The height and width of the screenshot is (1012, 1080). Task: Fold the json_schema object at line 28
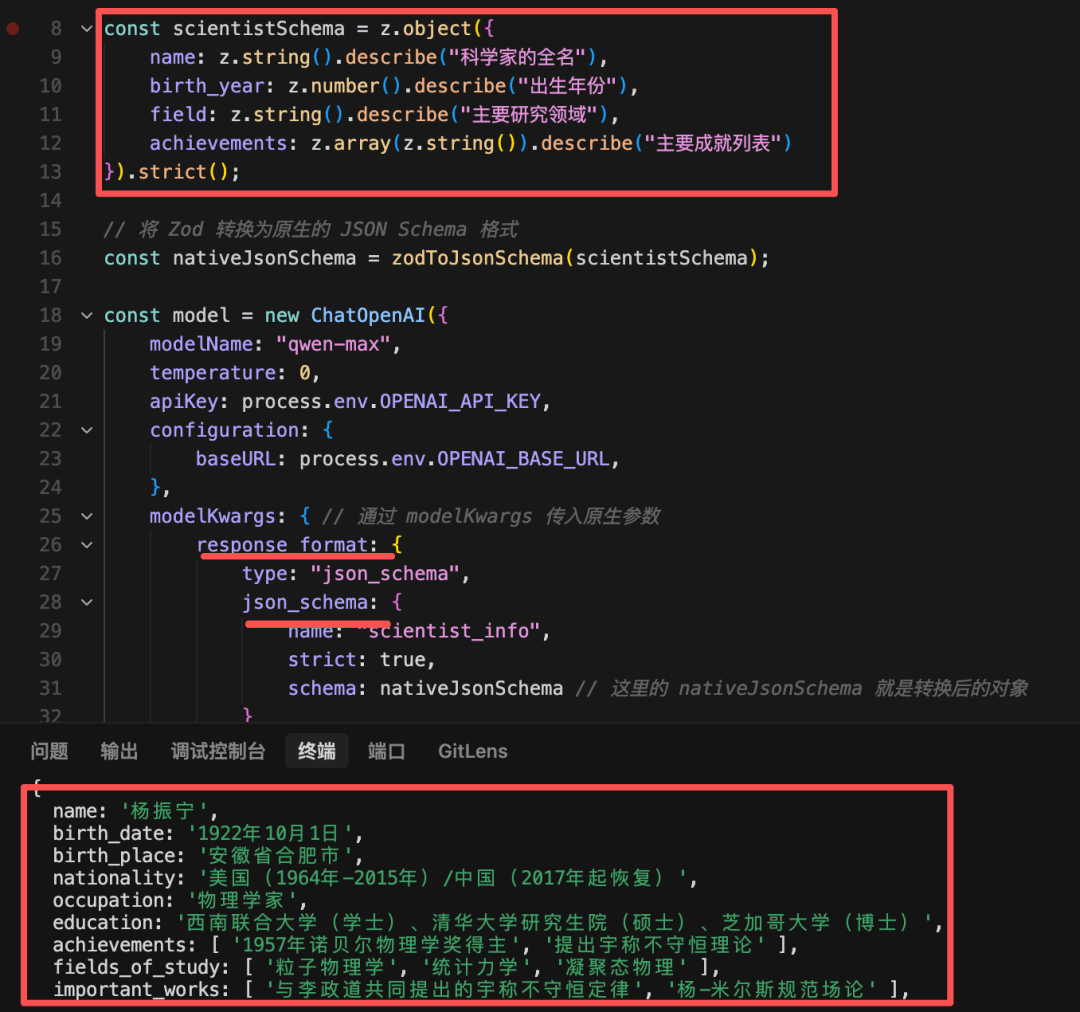click(87, 602)
